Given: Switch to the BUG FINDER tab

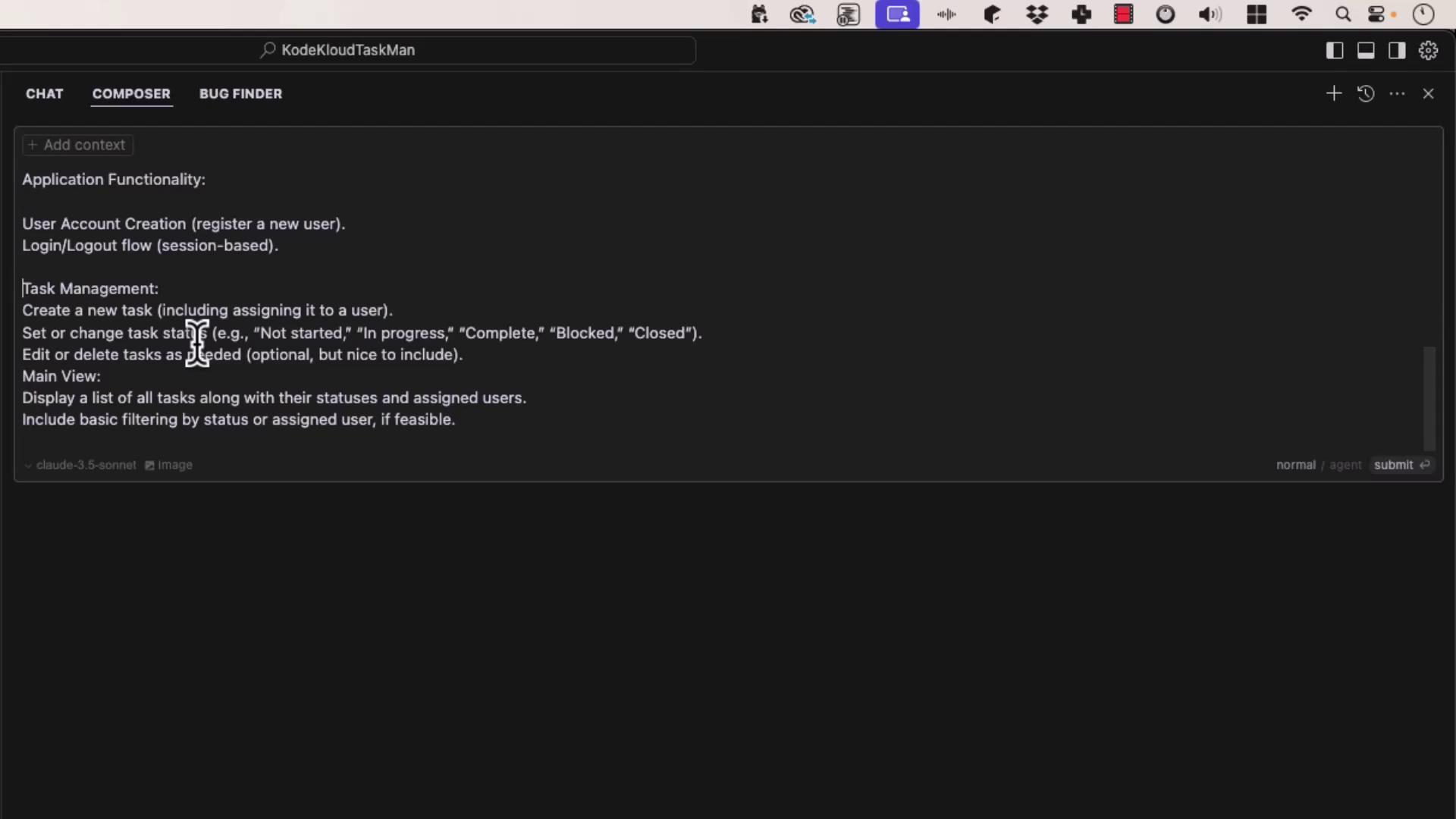Looking at the screenshot, I should point(240,94).
